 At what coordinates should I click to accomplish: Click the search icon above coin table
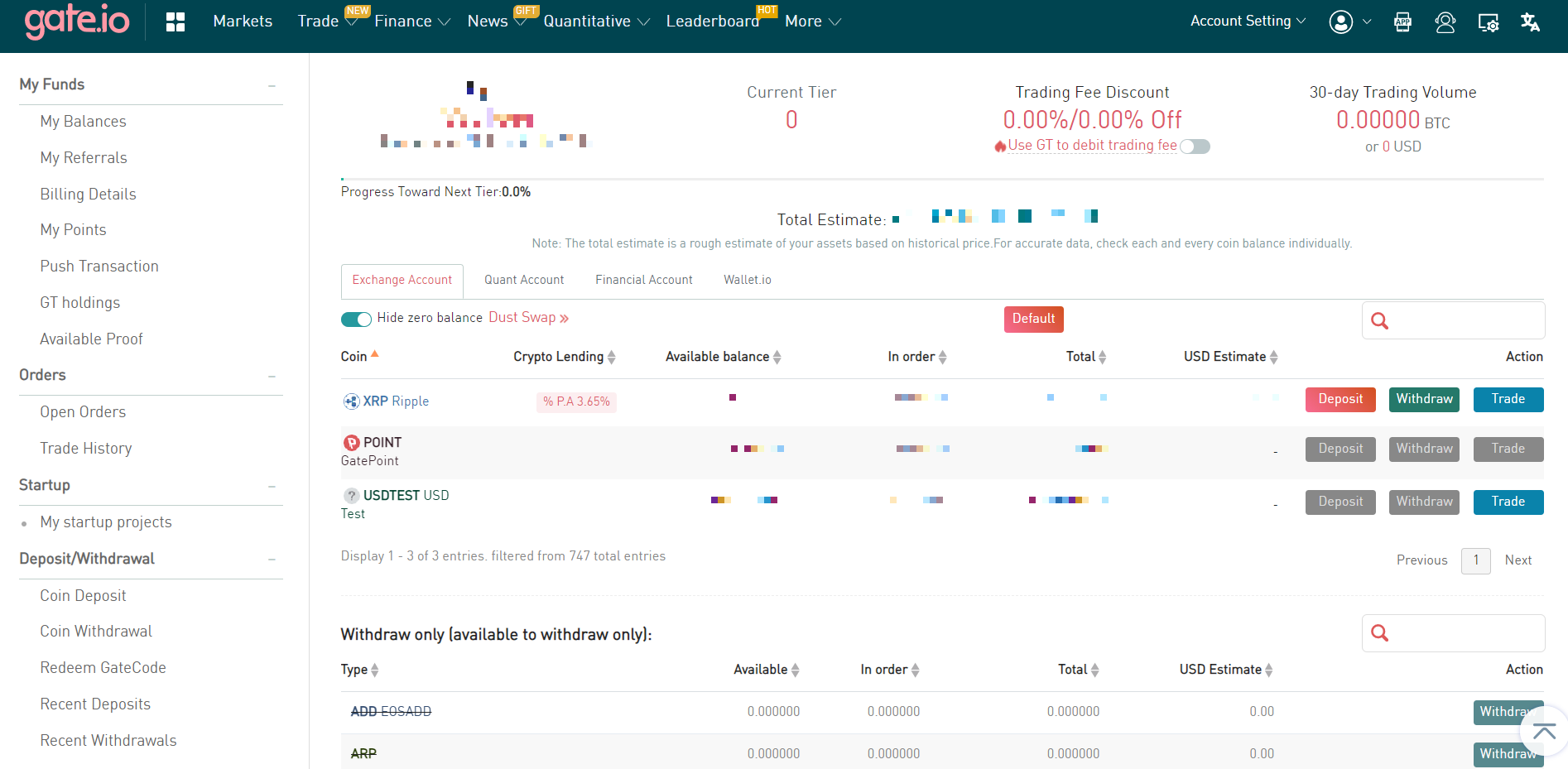(1379, 320)
